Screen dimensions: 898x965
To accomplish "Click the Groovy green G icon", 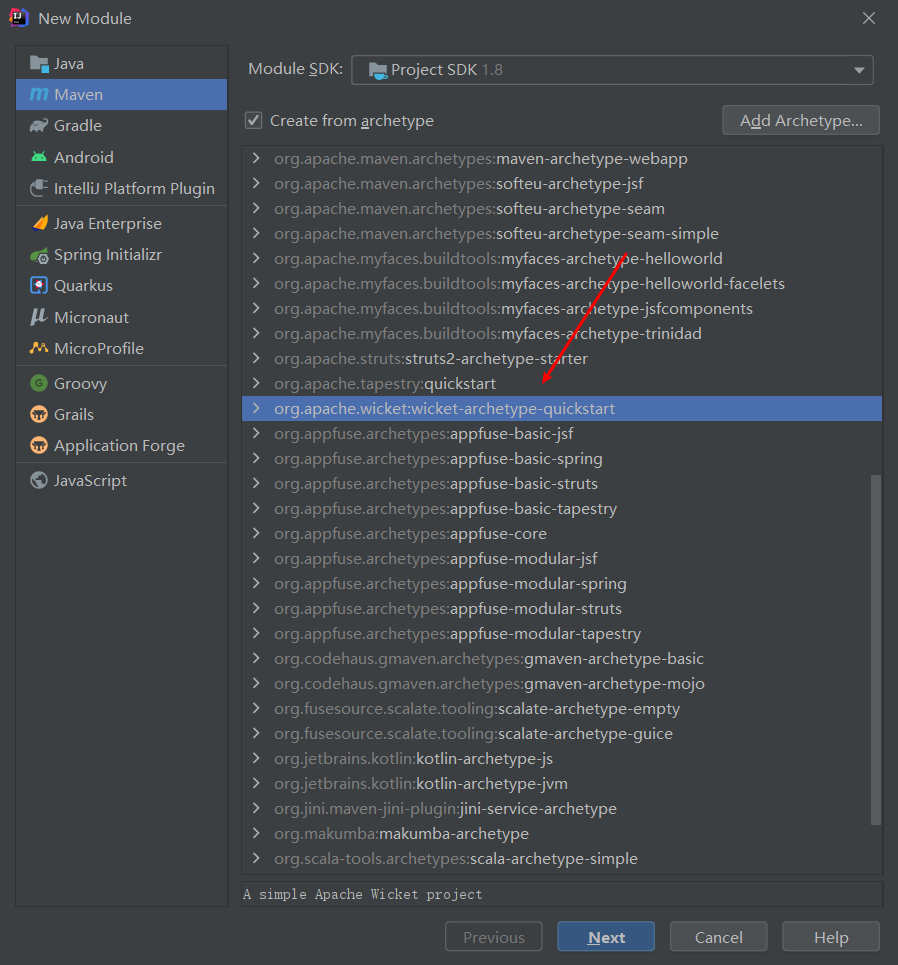I will [39, 383].
